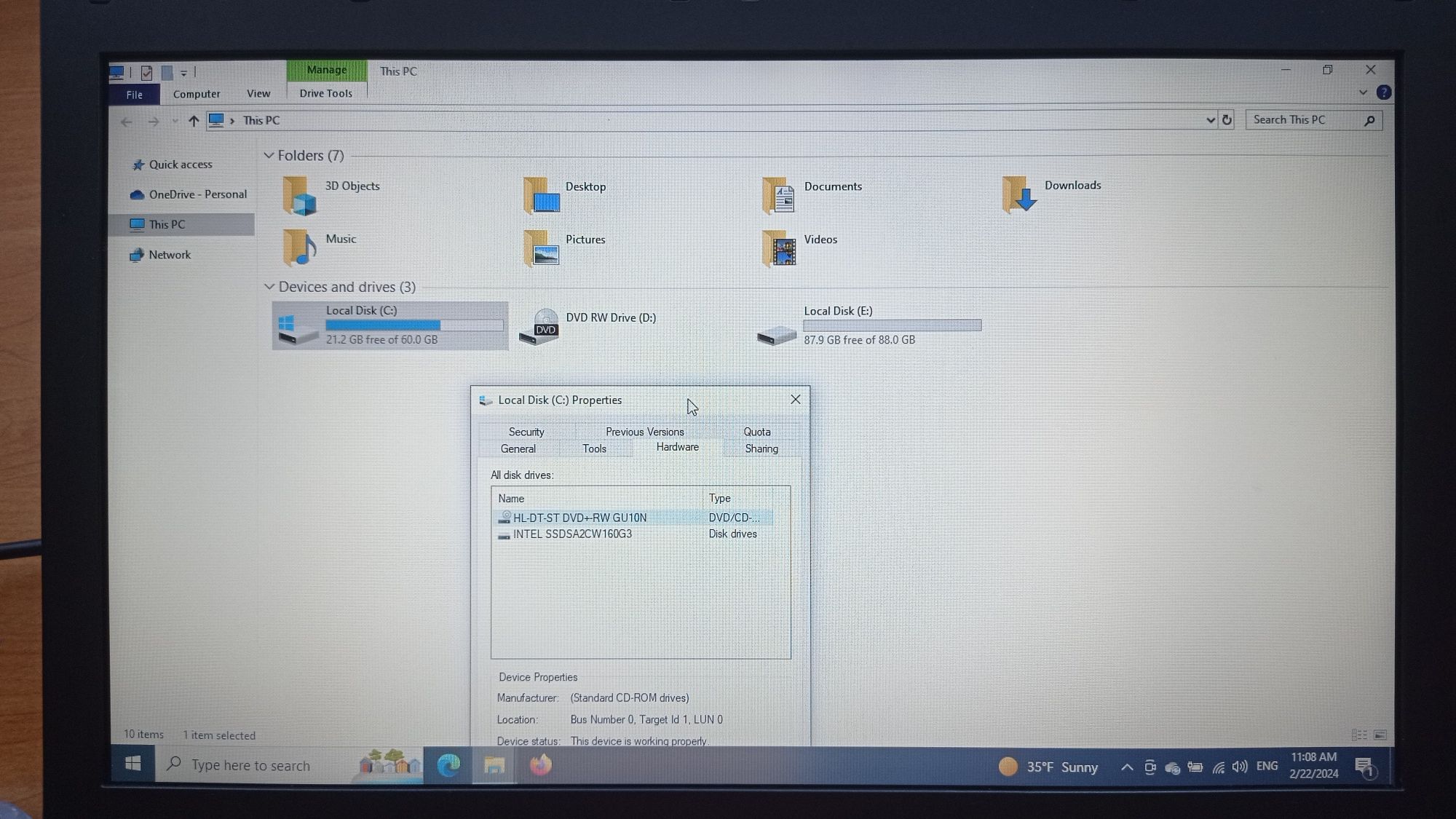1456x819 pixels.
Task: Open Microsoft Edge from the taskbar
Action: [448, 765]
